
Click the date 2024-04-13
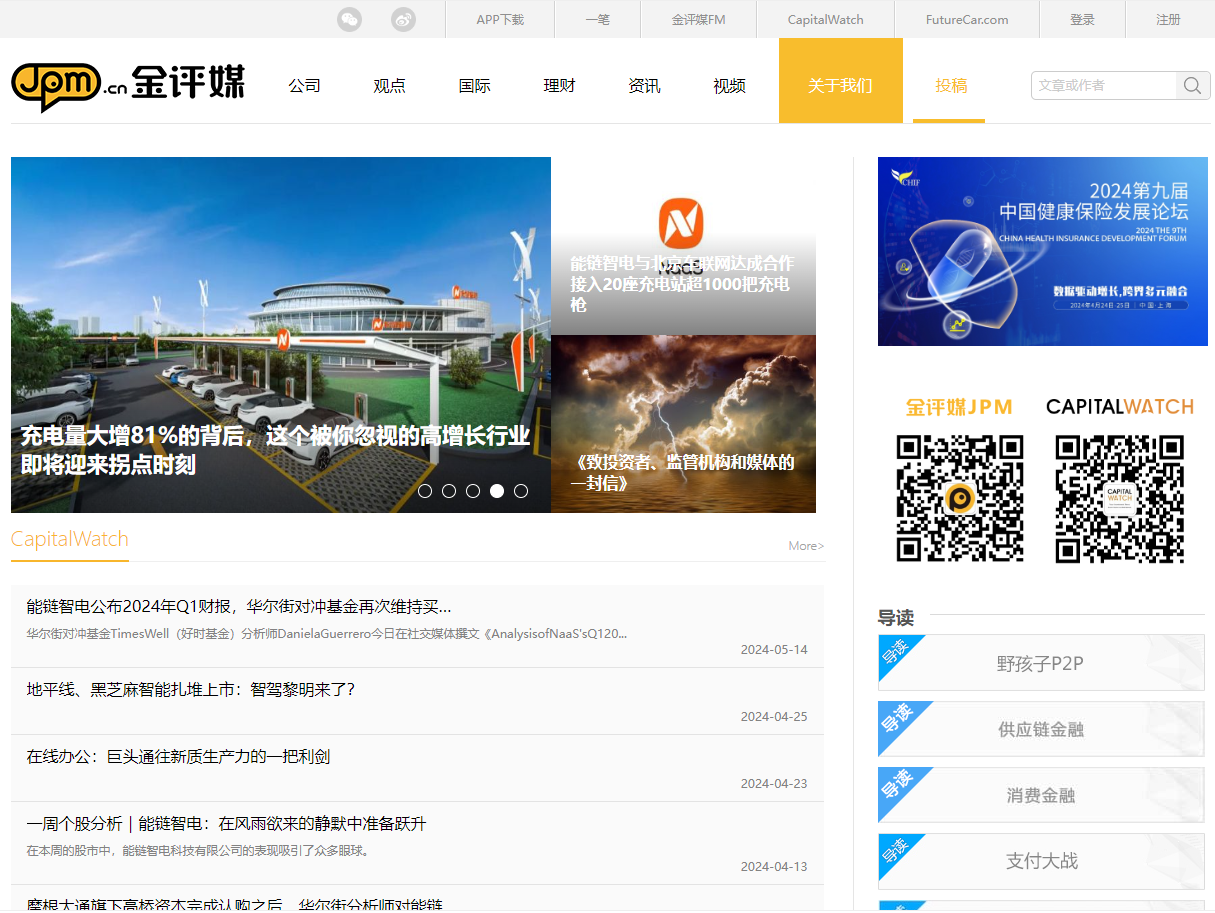click(774, 867)
